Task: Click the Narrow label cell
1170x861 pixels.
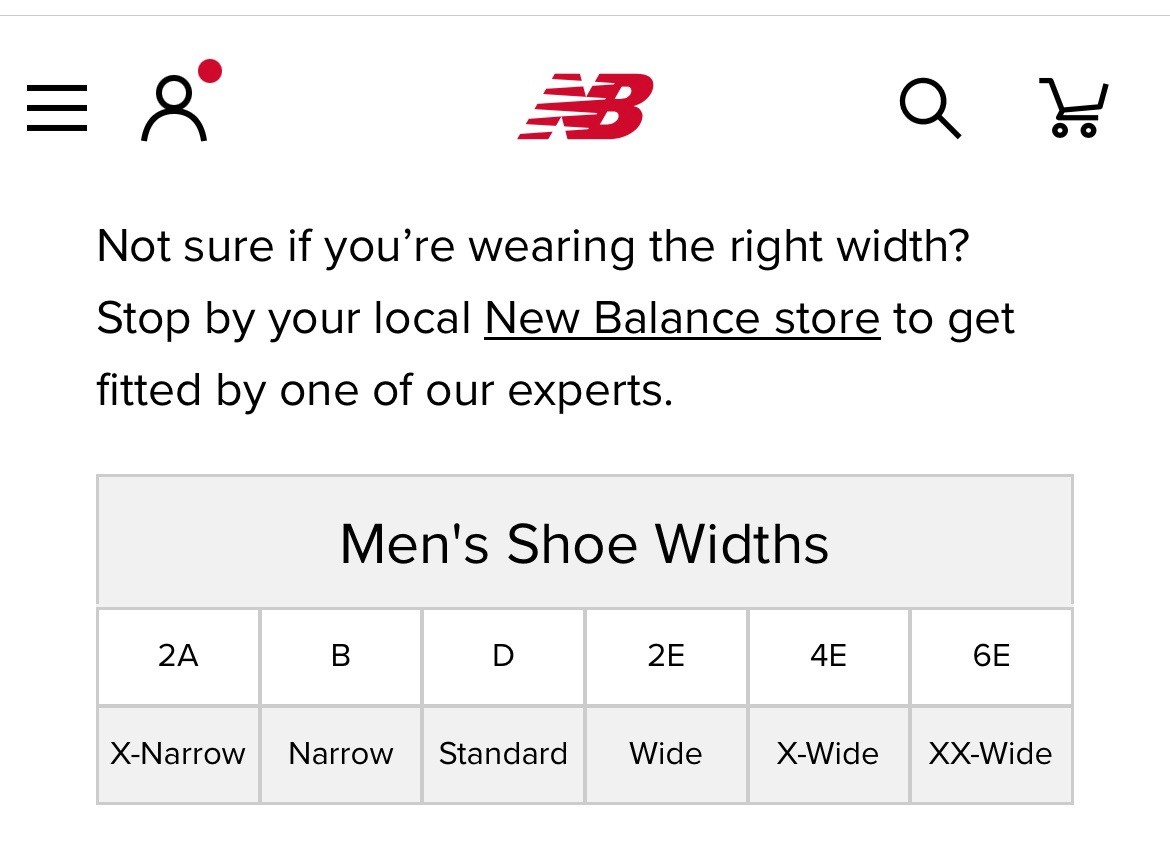Action: point(341,754)
